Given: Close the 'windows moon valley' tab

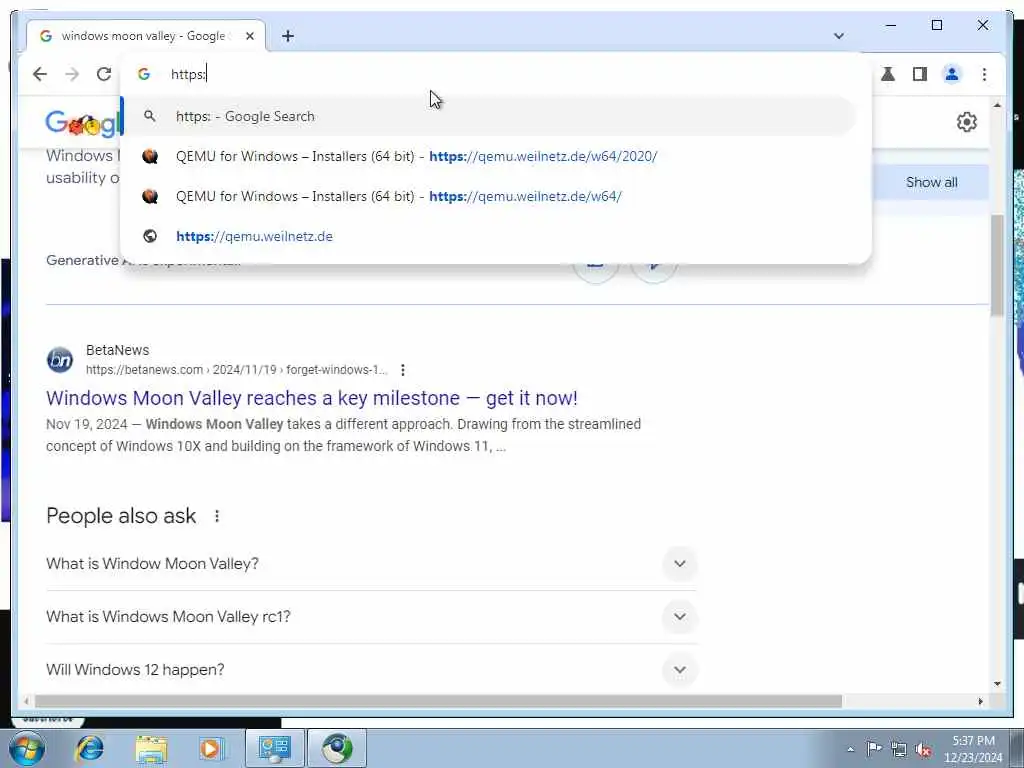Looking at the screenshot, I should (249, 37).
